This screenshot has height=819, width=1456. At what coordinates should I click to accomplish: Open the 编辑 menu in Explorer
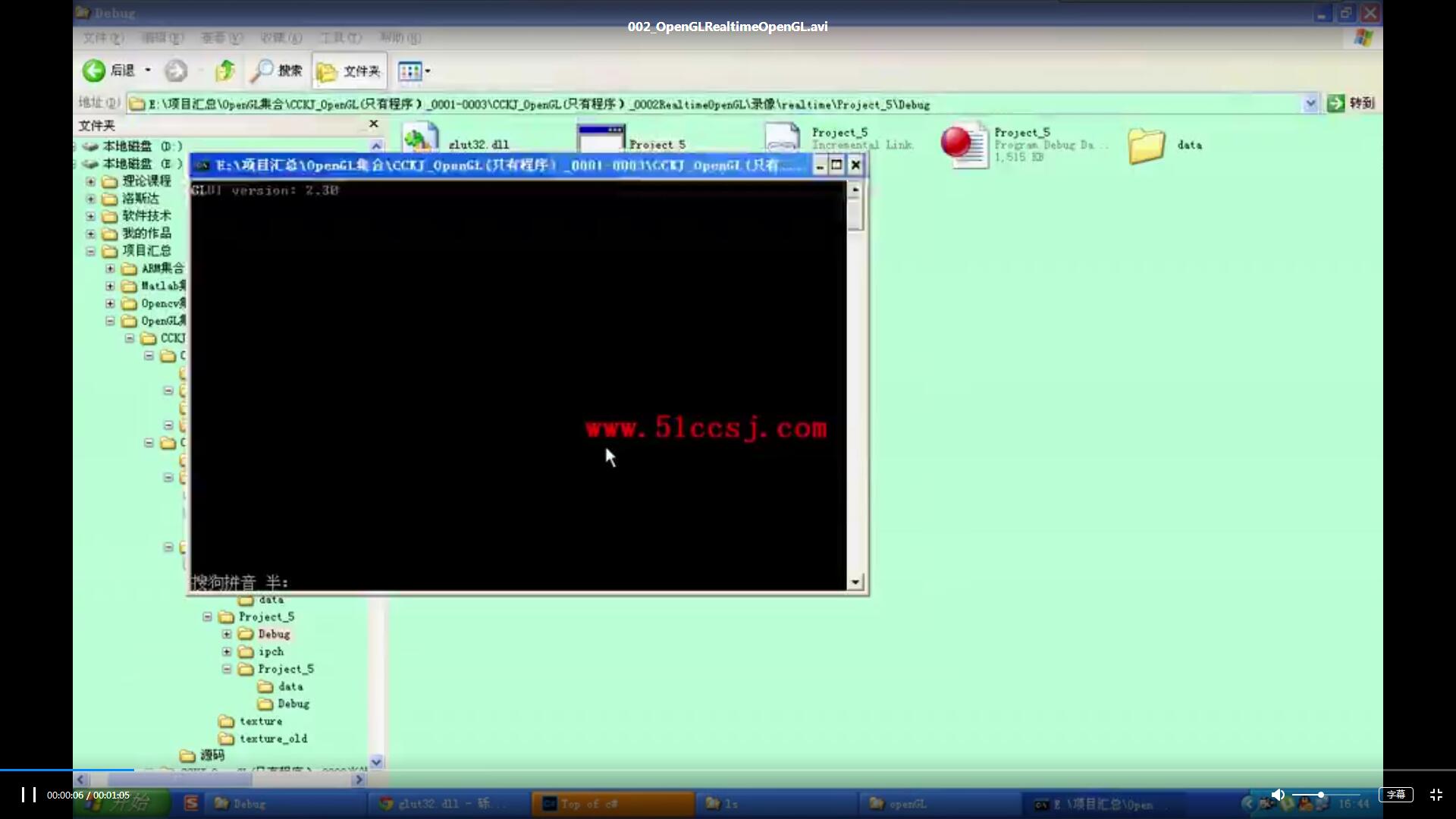[x=162, y=37]
